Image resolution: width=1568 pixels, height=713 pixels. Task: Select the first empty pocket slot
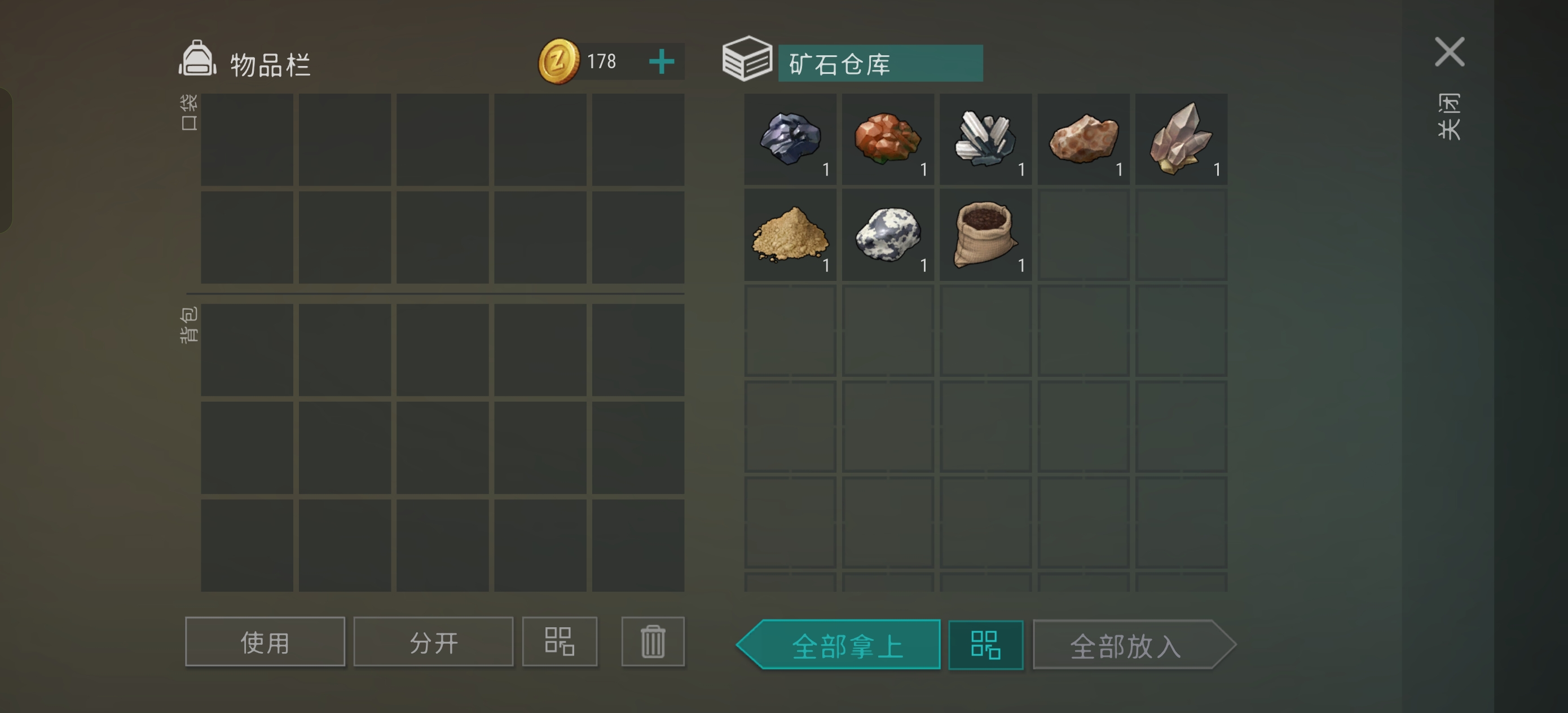coord(247,139)
